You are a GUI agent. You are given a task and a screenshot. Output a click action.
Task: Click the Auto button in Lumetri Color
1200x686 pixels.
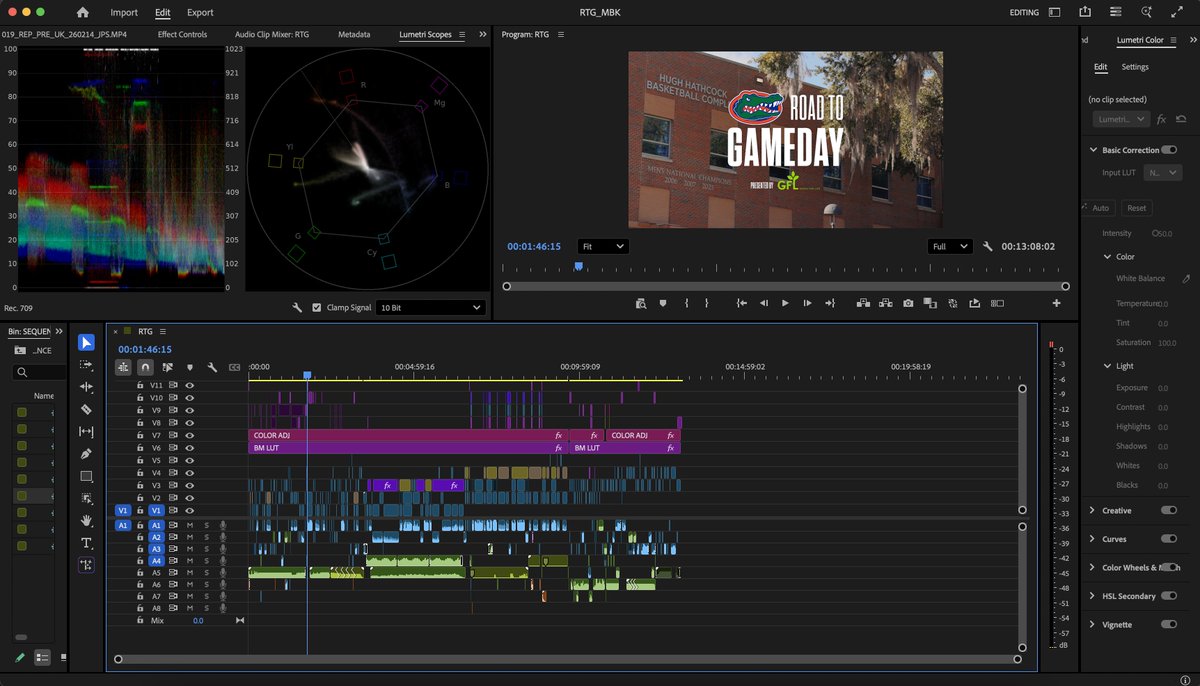1100,208
